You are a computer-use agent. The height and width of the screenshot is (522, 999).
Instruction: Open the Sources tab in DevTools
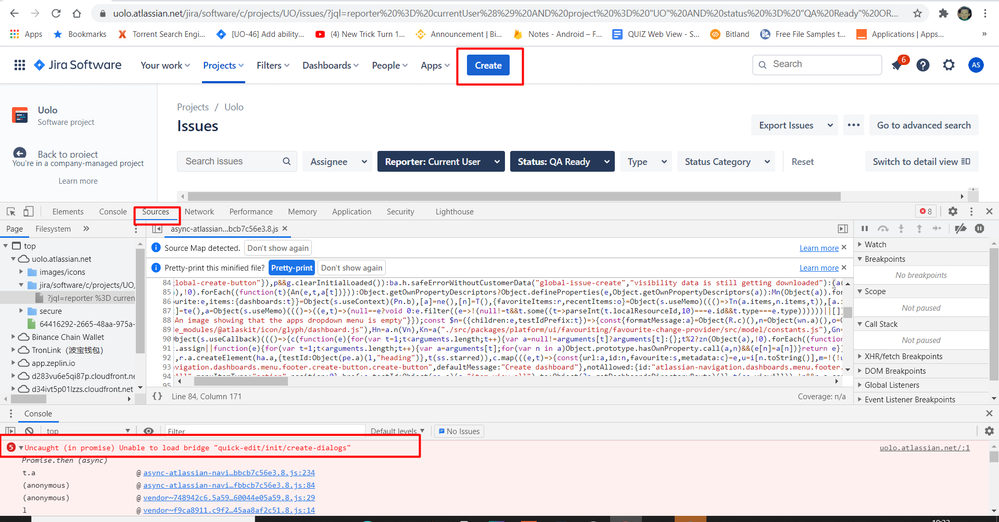click(155, 212)
